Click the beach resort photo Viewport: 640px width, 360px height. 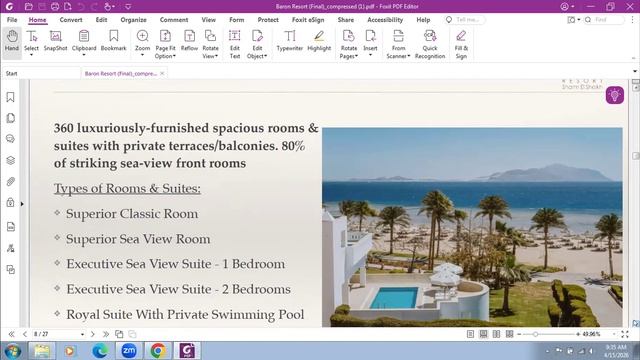pyautogui.click(x=472, y=227)
